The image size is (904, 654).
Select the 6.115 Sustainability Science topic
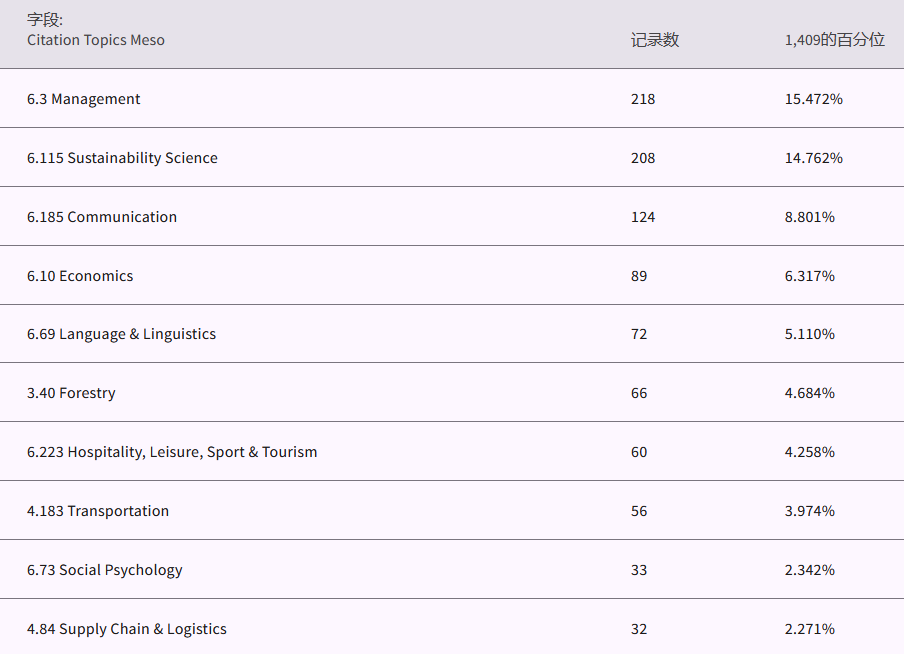(x=122, y=158)
